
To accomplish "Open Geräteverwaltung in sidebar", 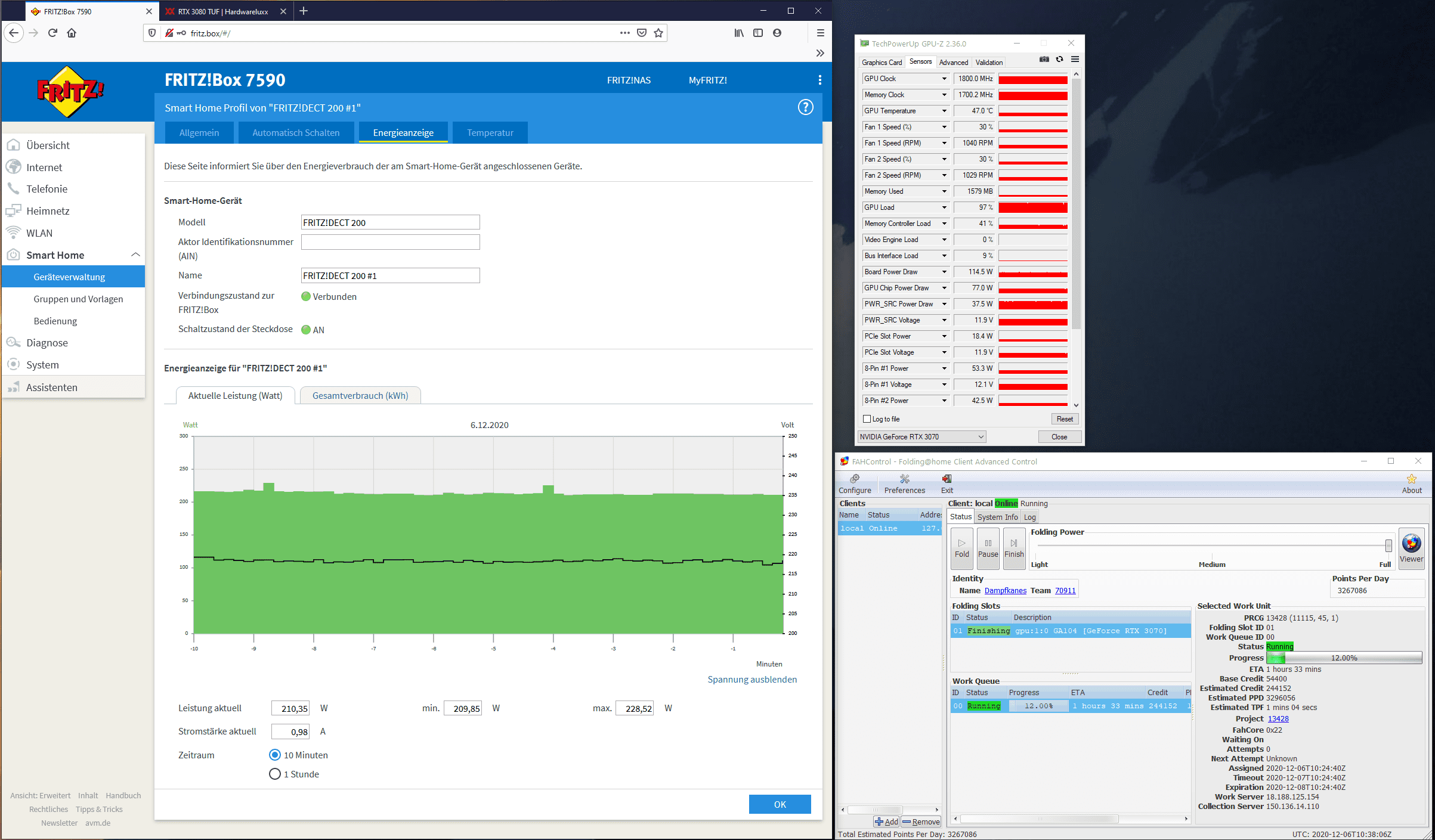I will [73, 277].
